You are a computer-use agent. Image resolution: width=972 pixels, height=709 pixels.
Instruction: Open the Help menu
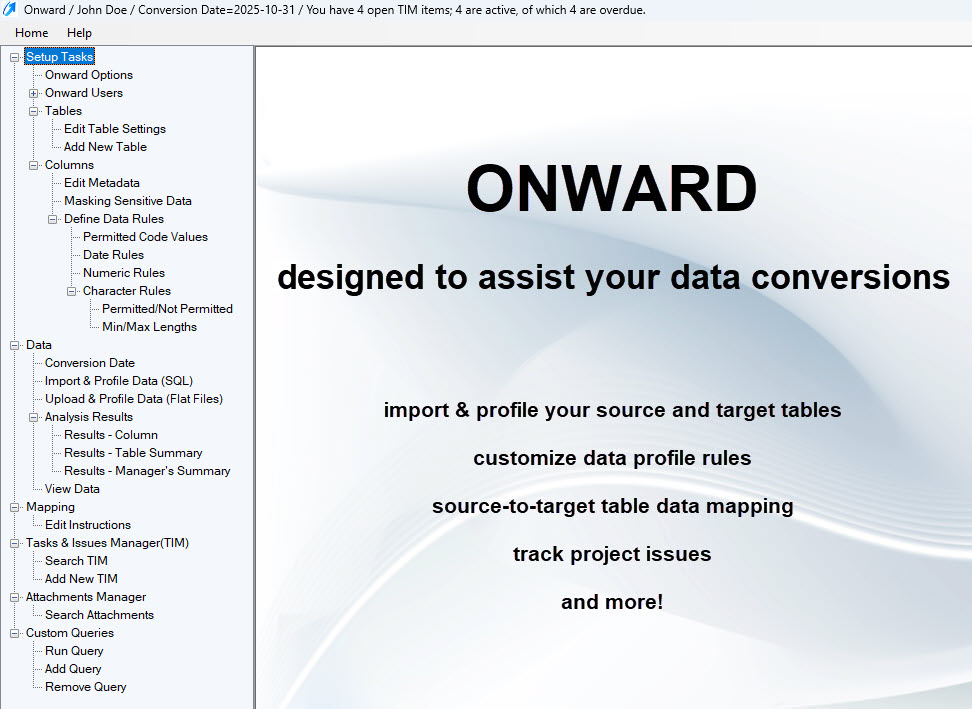(79, 33)
